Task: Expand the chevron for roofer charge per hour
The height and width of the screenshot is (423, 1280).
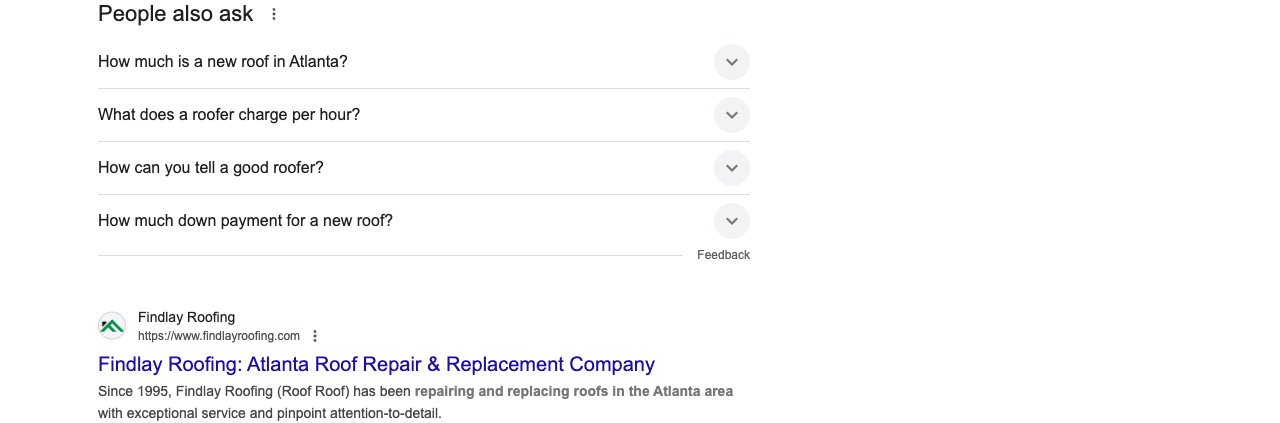Action: coord(732,115)
